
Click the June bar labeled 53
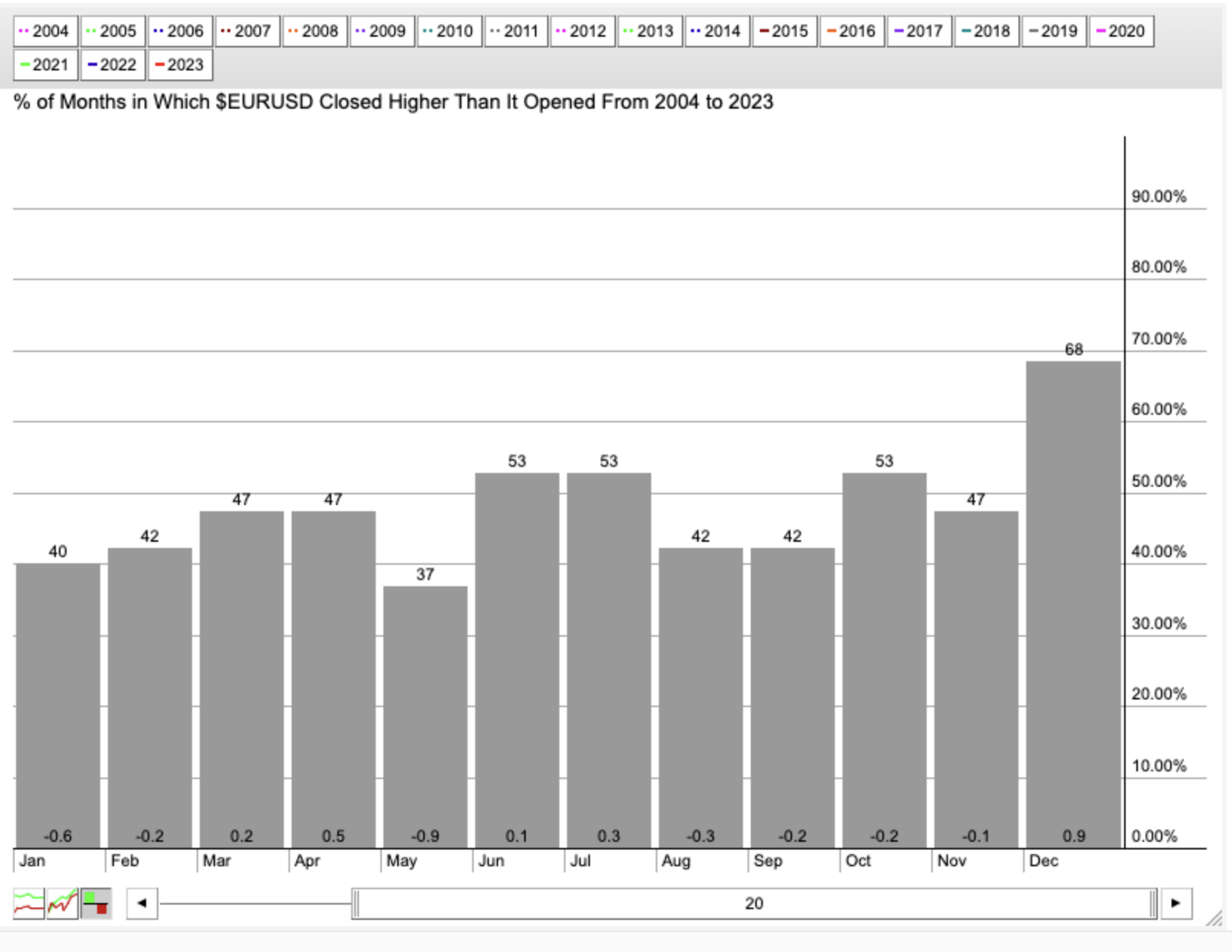517,660
